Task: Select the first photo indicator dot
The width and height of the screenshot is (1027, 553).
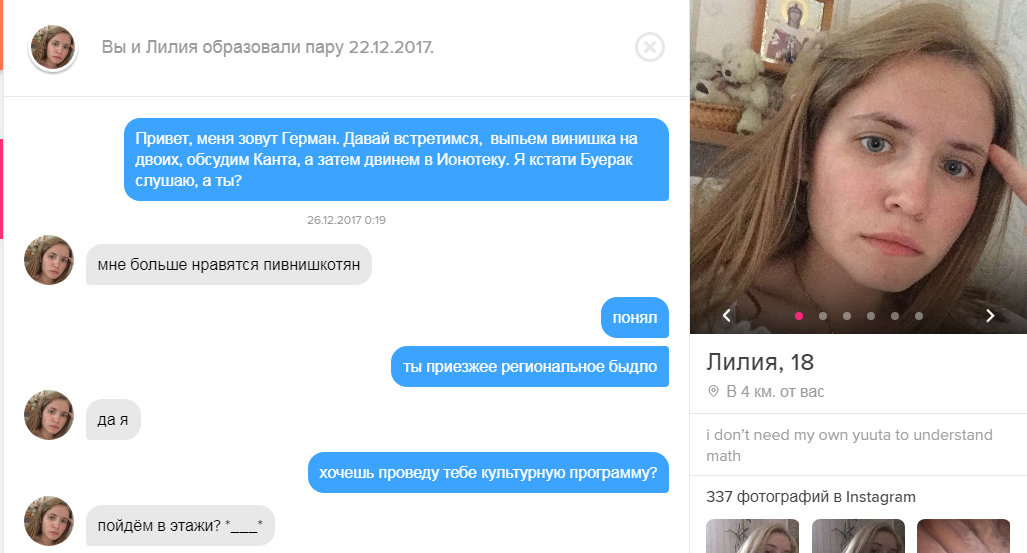Action: click(x=798, y=316)
